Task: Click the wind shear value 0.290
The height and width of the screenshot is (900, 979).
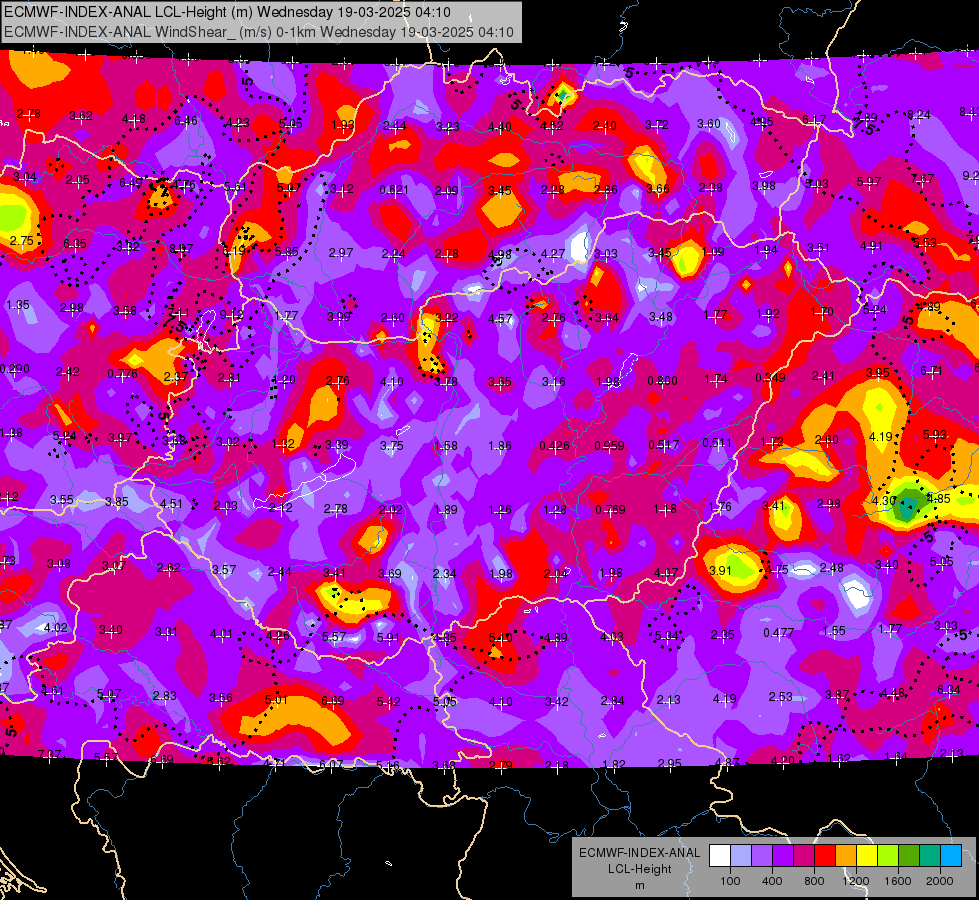Action: [14, 369]
